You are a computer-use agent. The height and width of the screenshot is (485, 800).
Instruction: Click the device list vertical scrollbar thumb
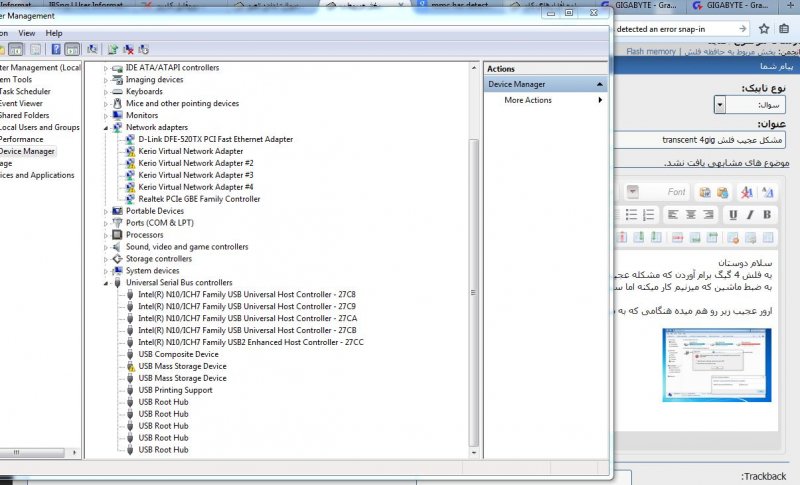473,292
